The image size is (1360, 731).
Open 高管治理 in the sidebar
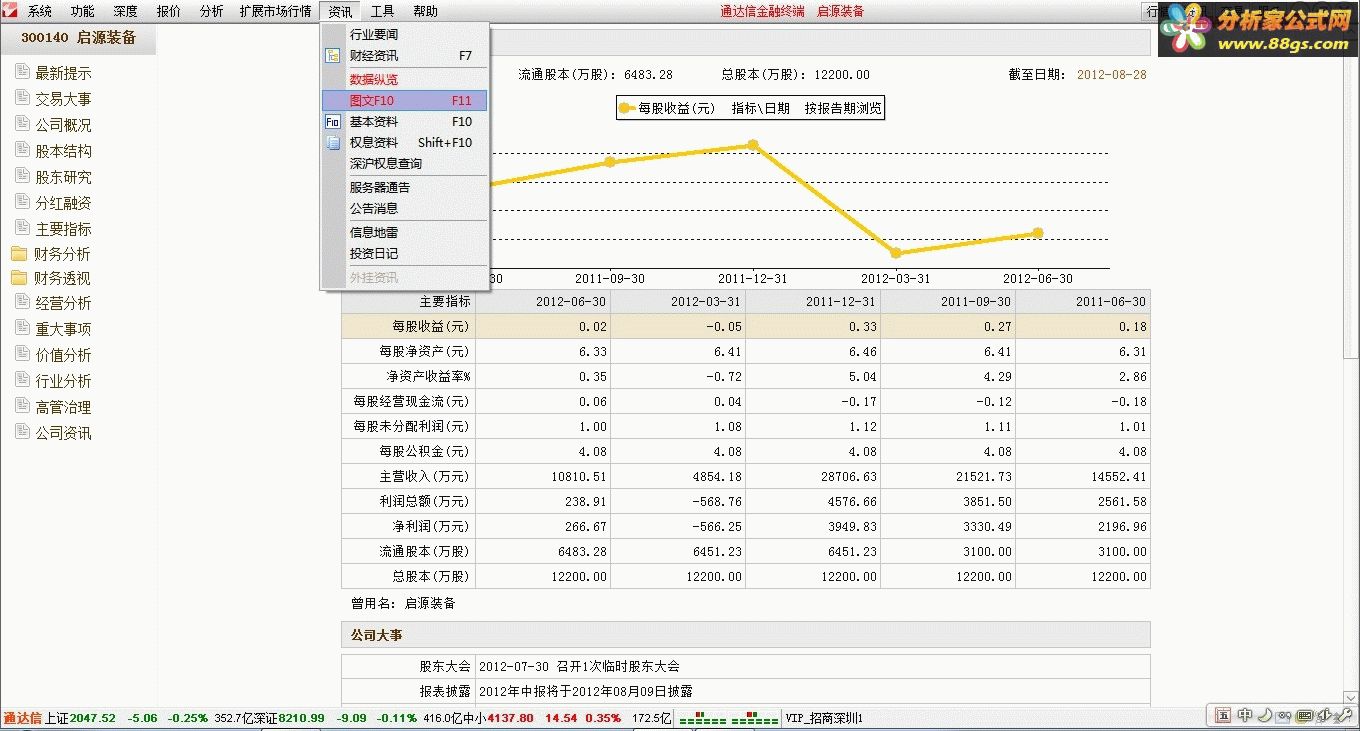coord(63,407)
